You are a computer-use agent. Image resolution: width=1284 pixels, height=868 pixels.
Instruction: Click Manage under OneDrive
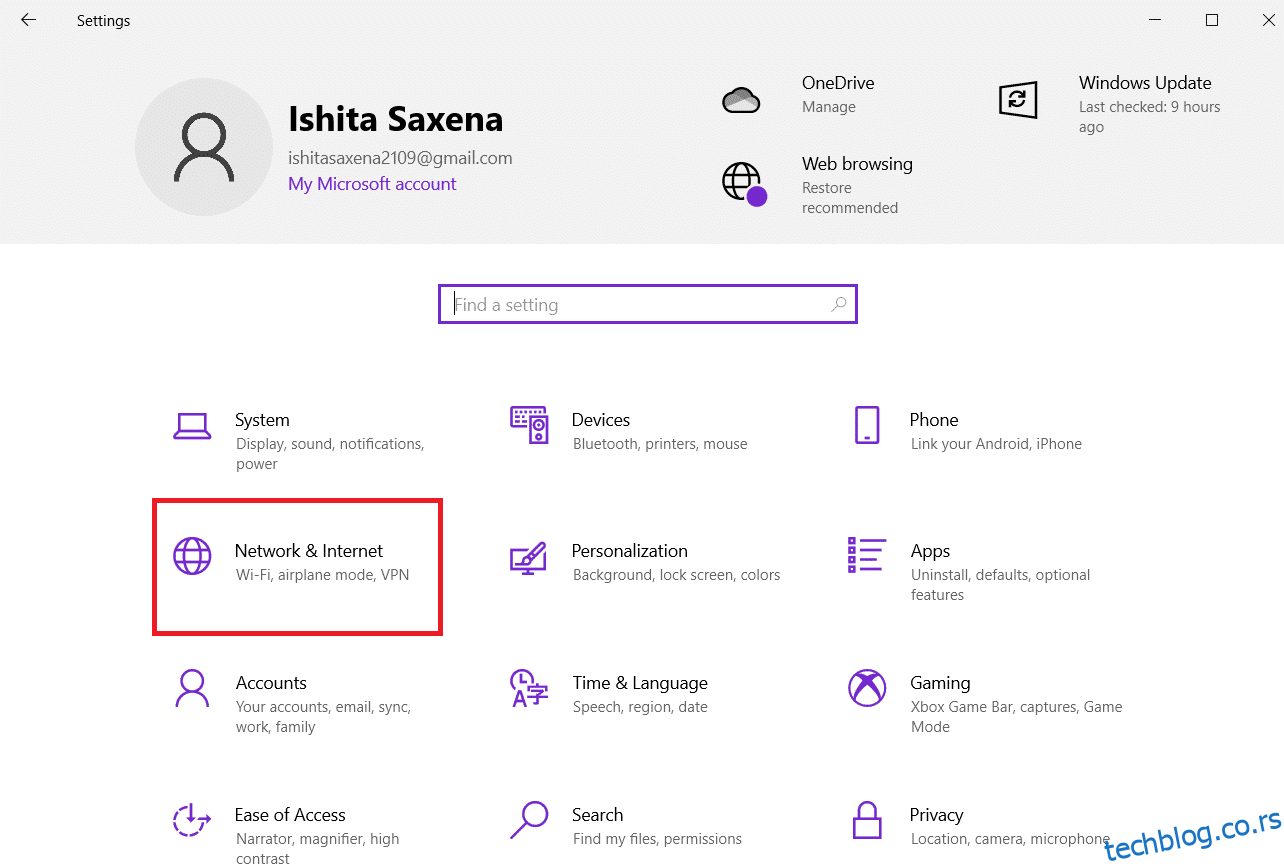829,107
